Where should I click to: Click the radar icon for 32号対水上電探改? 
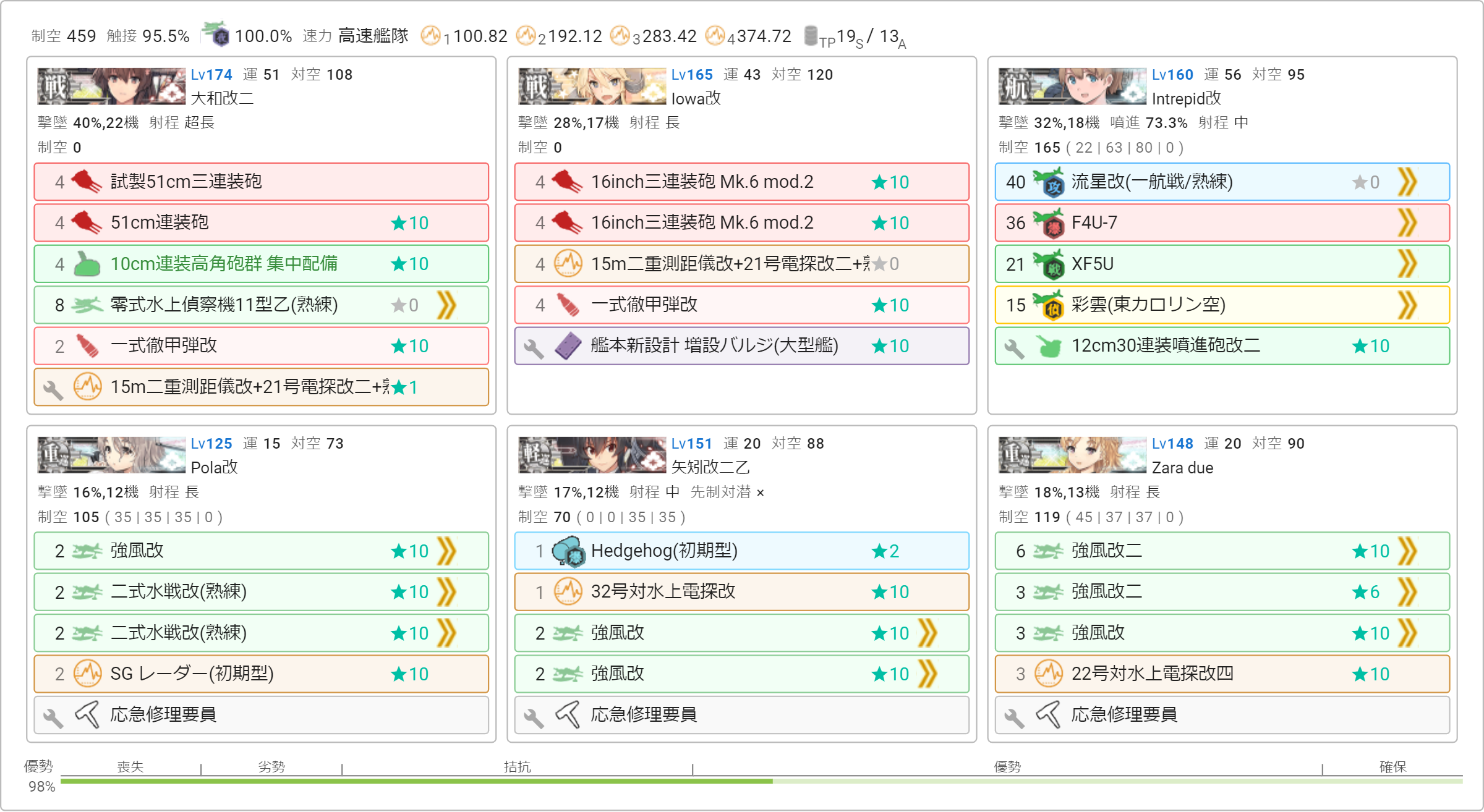(x=568, y=592)
